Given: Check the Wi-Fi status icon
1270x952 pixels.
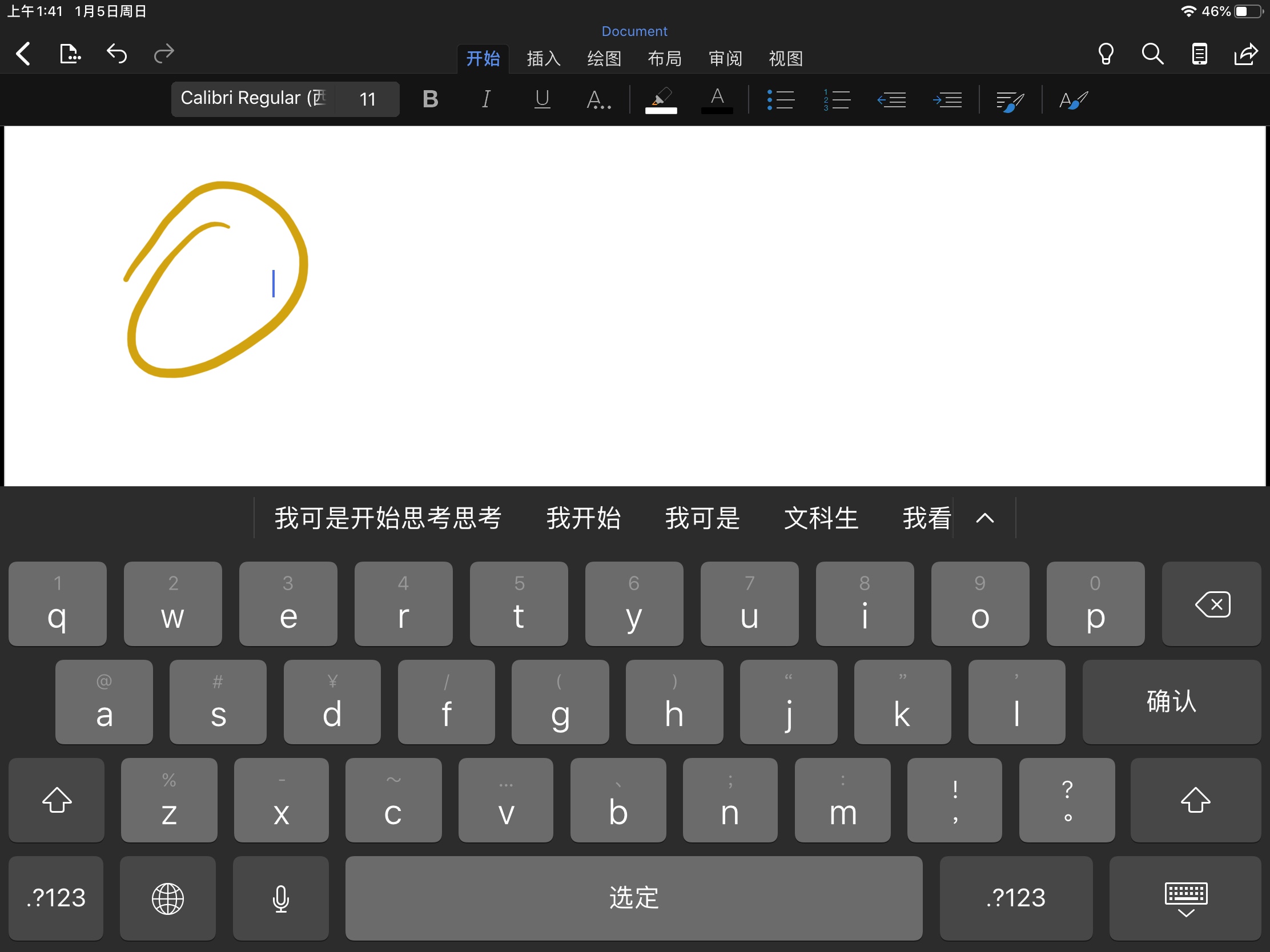Looking at the screenshot, I should pyautogui.click(x=1188, y=11).
